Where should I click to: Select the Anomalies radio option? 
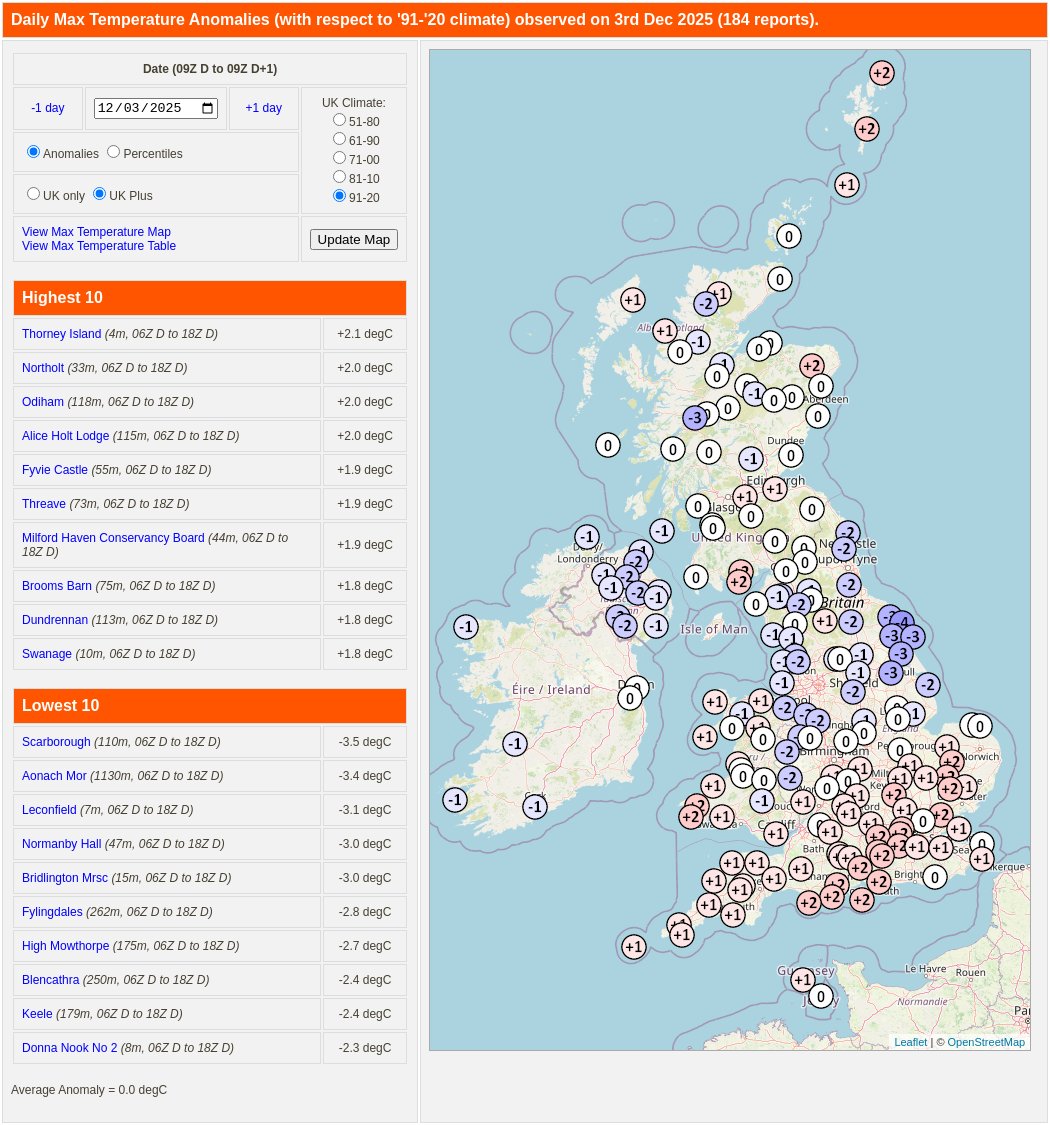pos(33,151)
